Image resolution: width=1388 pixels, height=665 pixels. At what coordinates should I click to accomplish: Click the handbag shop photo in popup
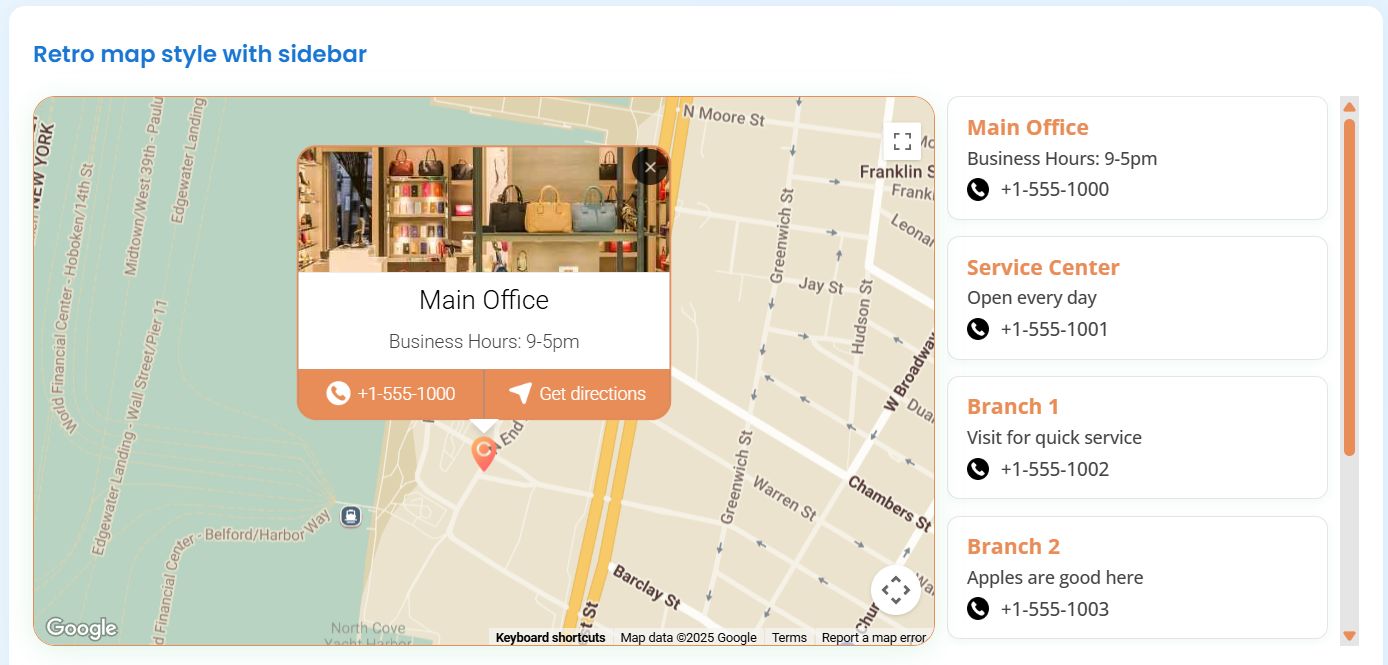coord(484,210)
